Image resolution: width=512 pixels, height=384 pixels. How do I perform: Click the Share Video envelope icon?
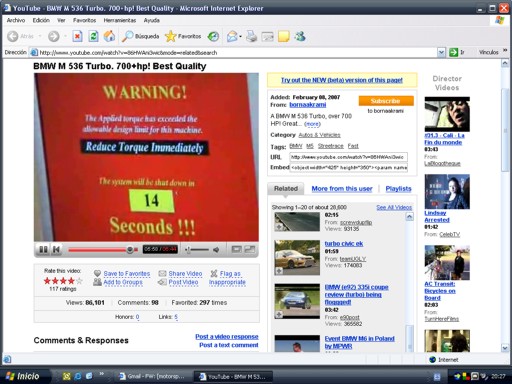coord(162,274)
